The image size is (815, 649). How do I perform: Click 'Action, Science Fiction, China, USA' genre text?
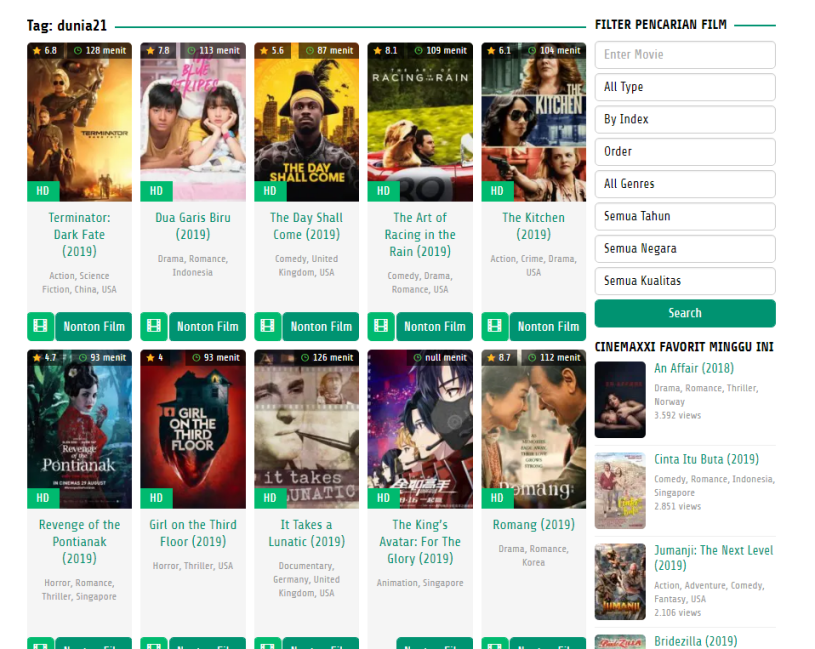(x=80, y=283)
